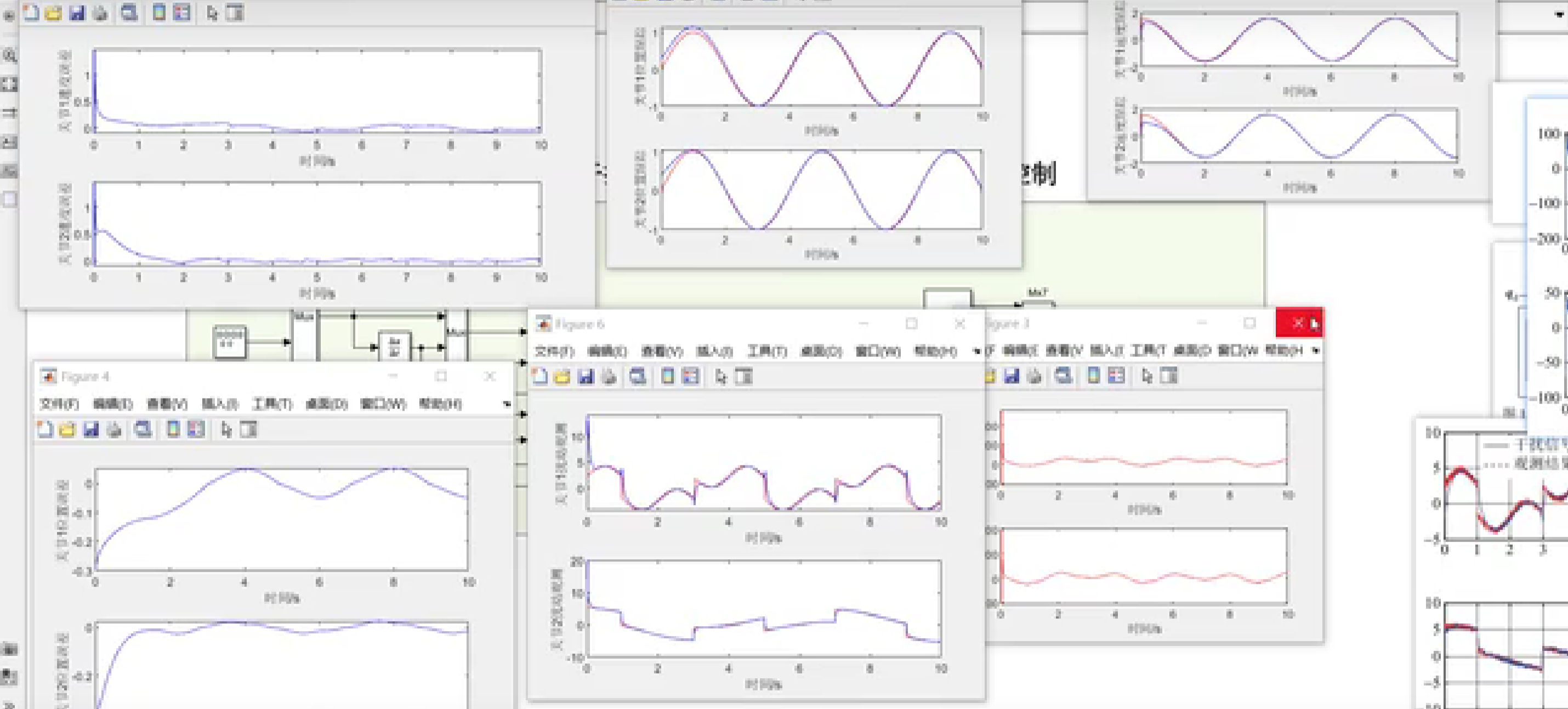1568x709 pixels.
Task: Open 文件(F) menu in Figure 4 window
Action: tap(59, 404)
